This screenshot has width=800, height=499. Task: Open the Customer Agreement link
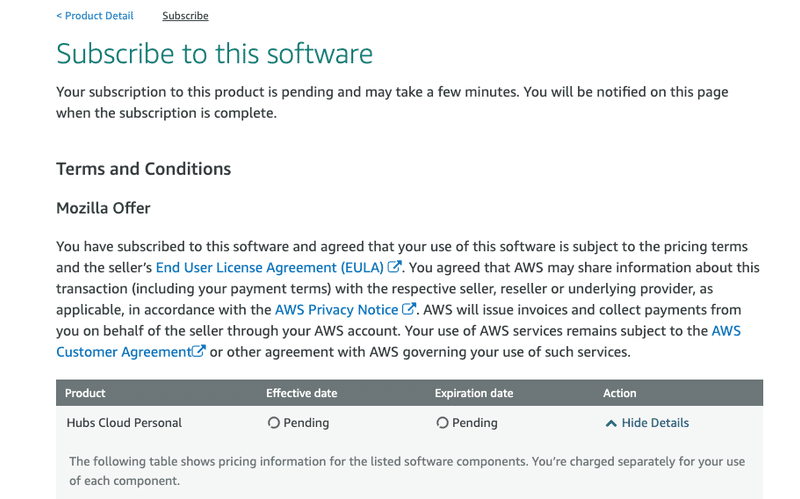click(x=123, y=352)
